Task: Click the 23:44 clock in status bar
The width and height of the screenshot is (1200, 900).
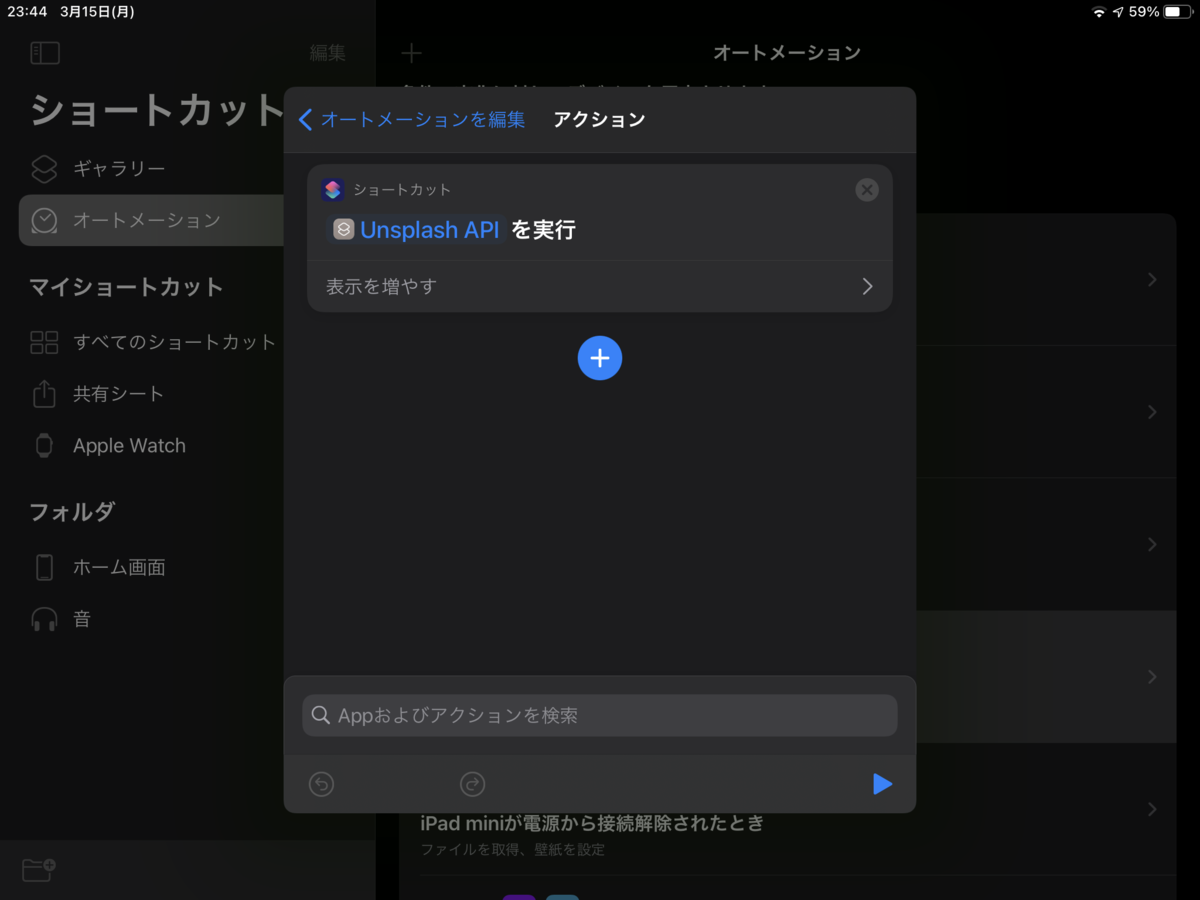Action: pos(28,12)
